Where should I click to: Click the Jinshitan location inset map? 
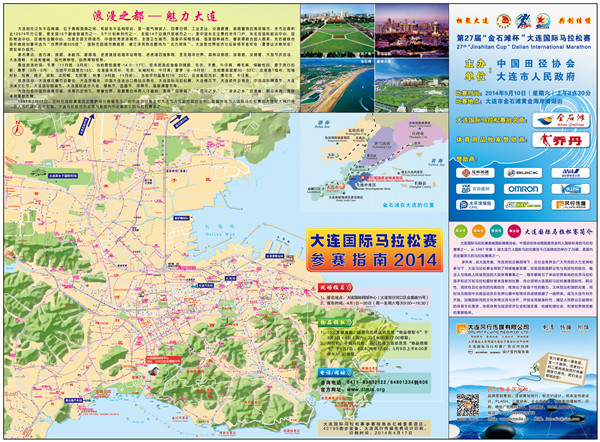(373, 161)
